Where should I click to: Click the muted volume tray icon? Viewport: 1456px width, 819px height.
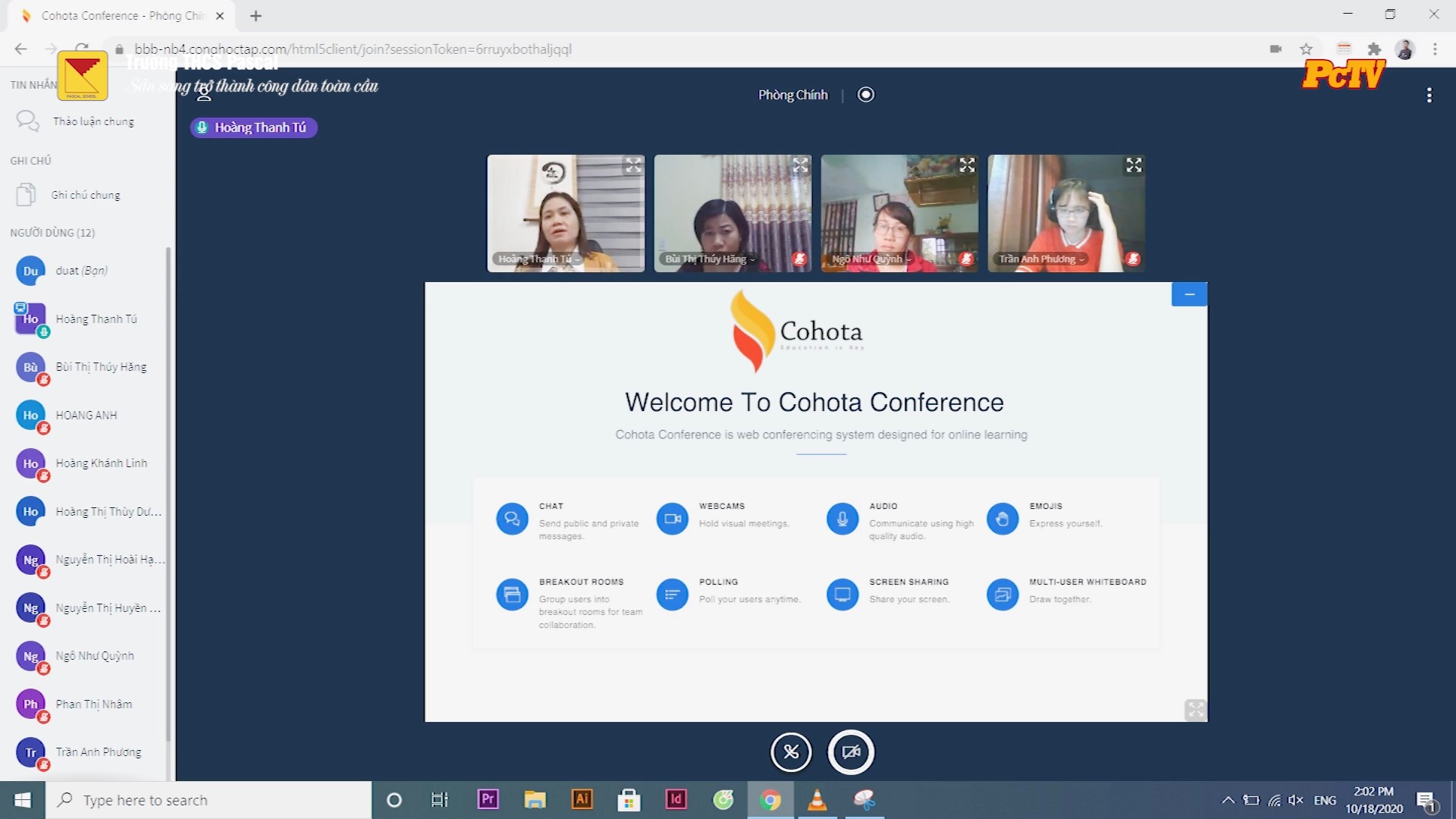click(x=1296, y=800)
